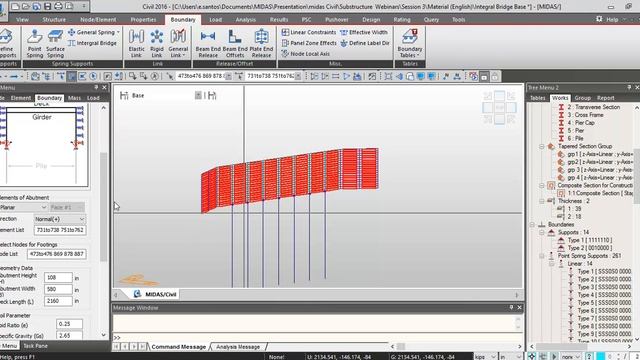Toggle auto-hide pin on left Menu panel
Viewport: 640px width, 360px height.
[96, 88]
